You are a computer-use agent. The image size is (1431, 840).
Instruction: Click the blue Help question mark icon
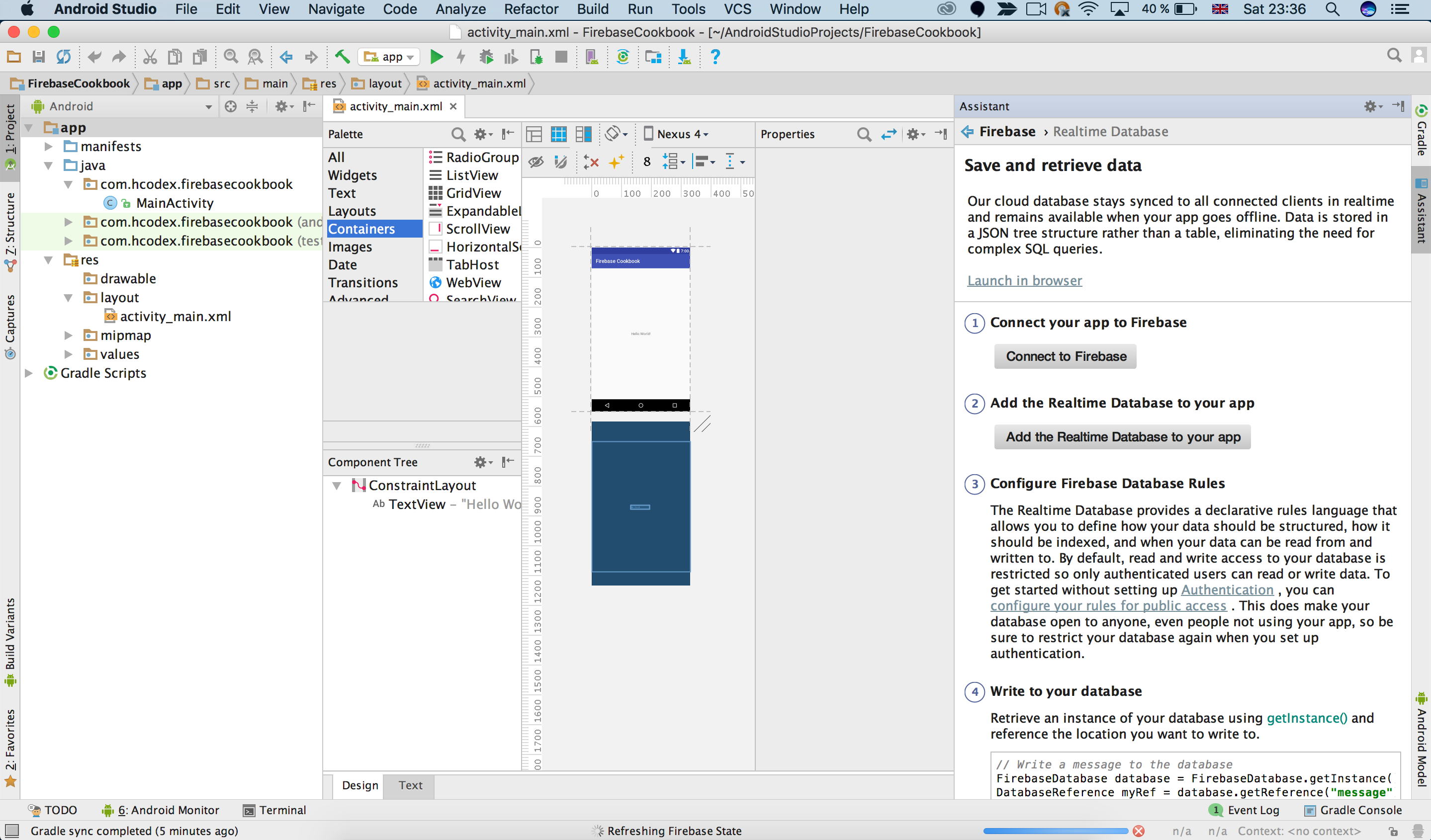click(x=715, y=57)
